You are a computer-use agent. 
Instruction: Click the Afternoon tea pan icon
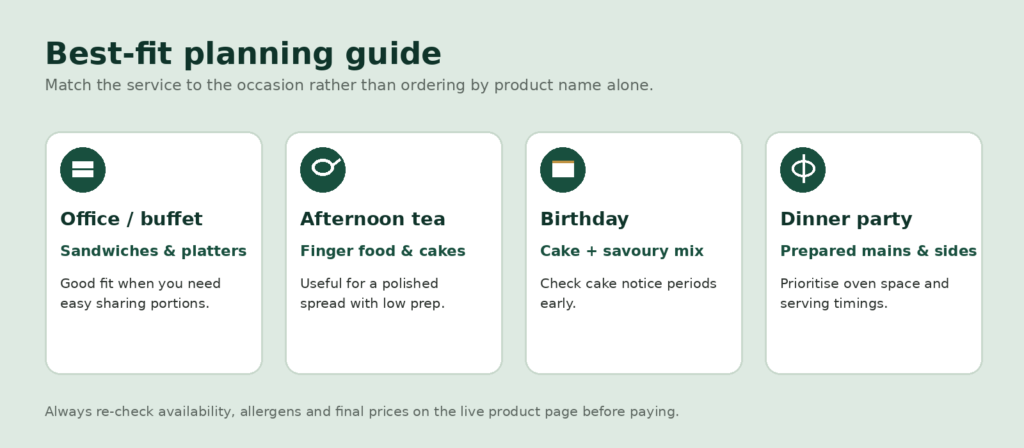coord(323,170)
